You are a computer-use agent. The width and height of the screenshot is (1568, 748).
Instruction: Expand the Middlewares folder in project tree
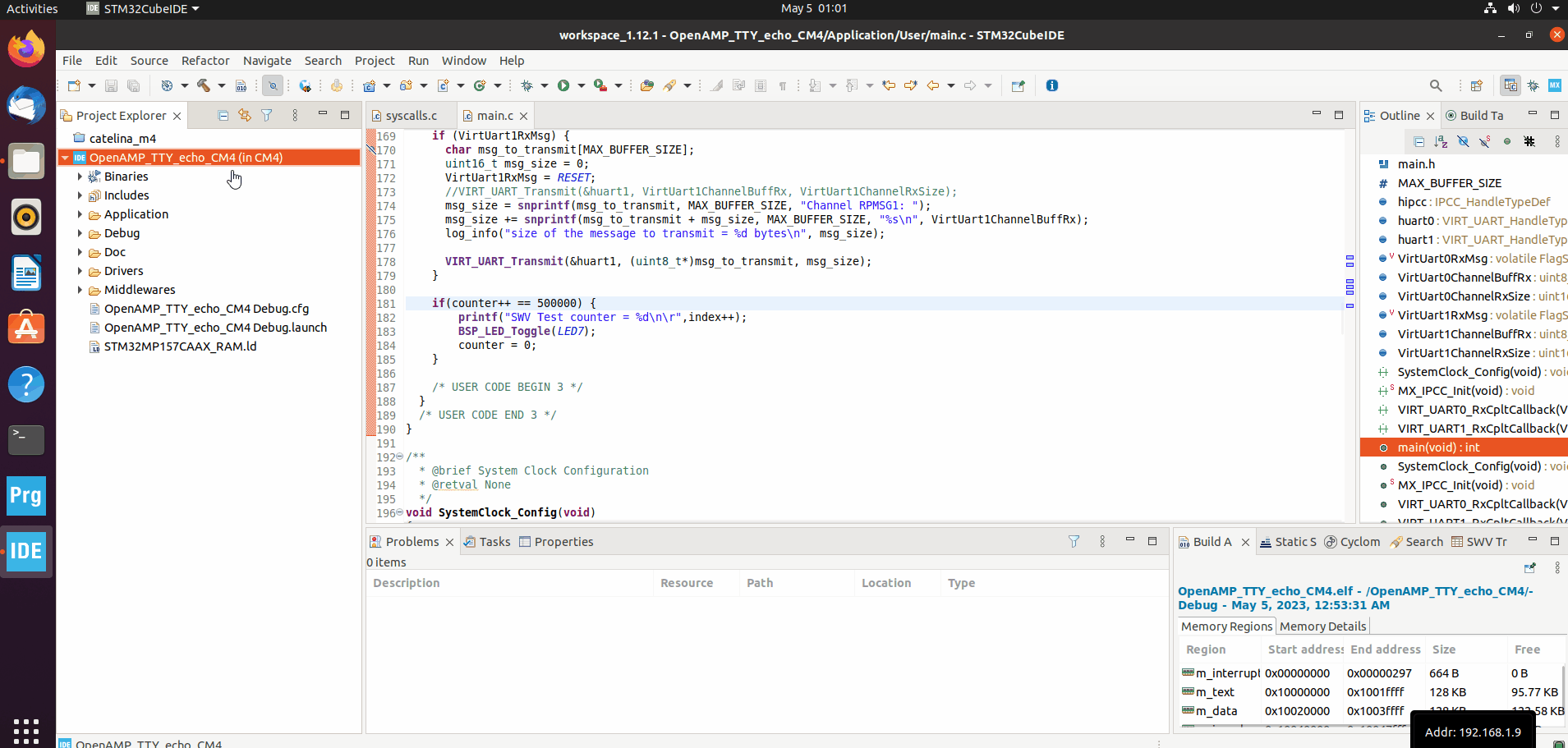(x=80, y=290)
